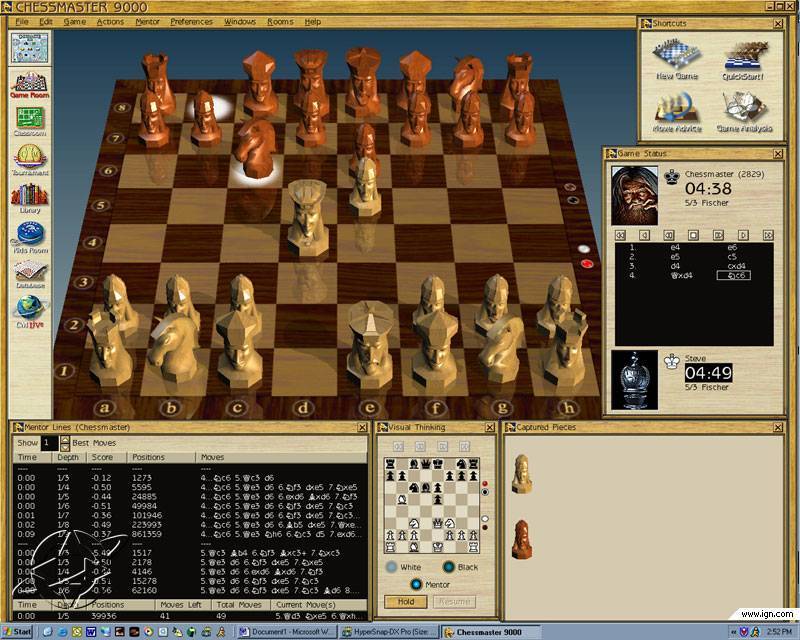This screenshot has width=800, height=640.
Task: Click the Total Moves column header
Action: pos(239,605)
